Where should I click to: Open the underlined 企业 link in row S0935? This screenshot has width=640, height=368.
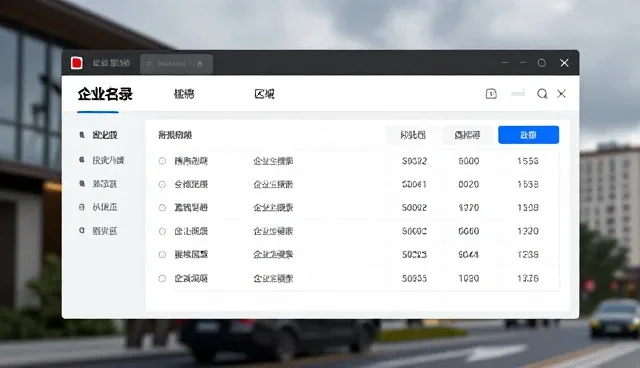tap(273, 279)
